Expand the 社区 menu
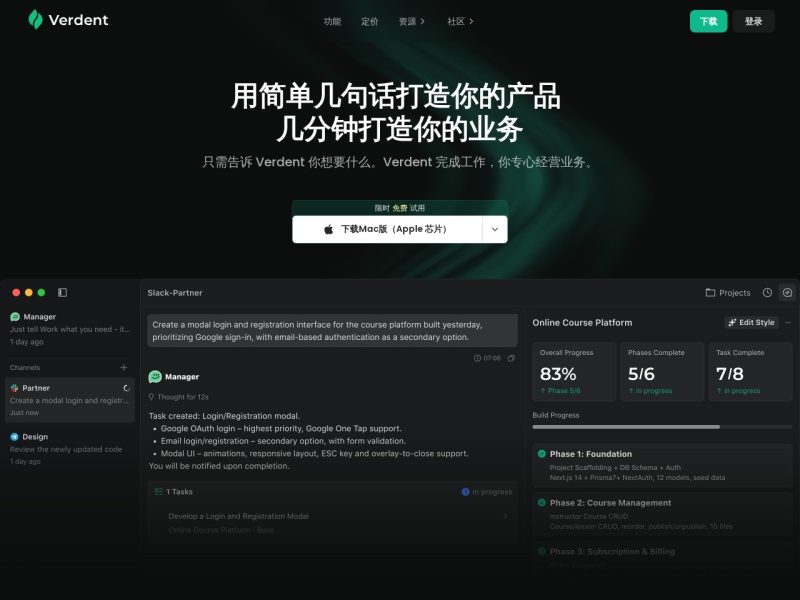 click(x=460, y=21)
